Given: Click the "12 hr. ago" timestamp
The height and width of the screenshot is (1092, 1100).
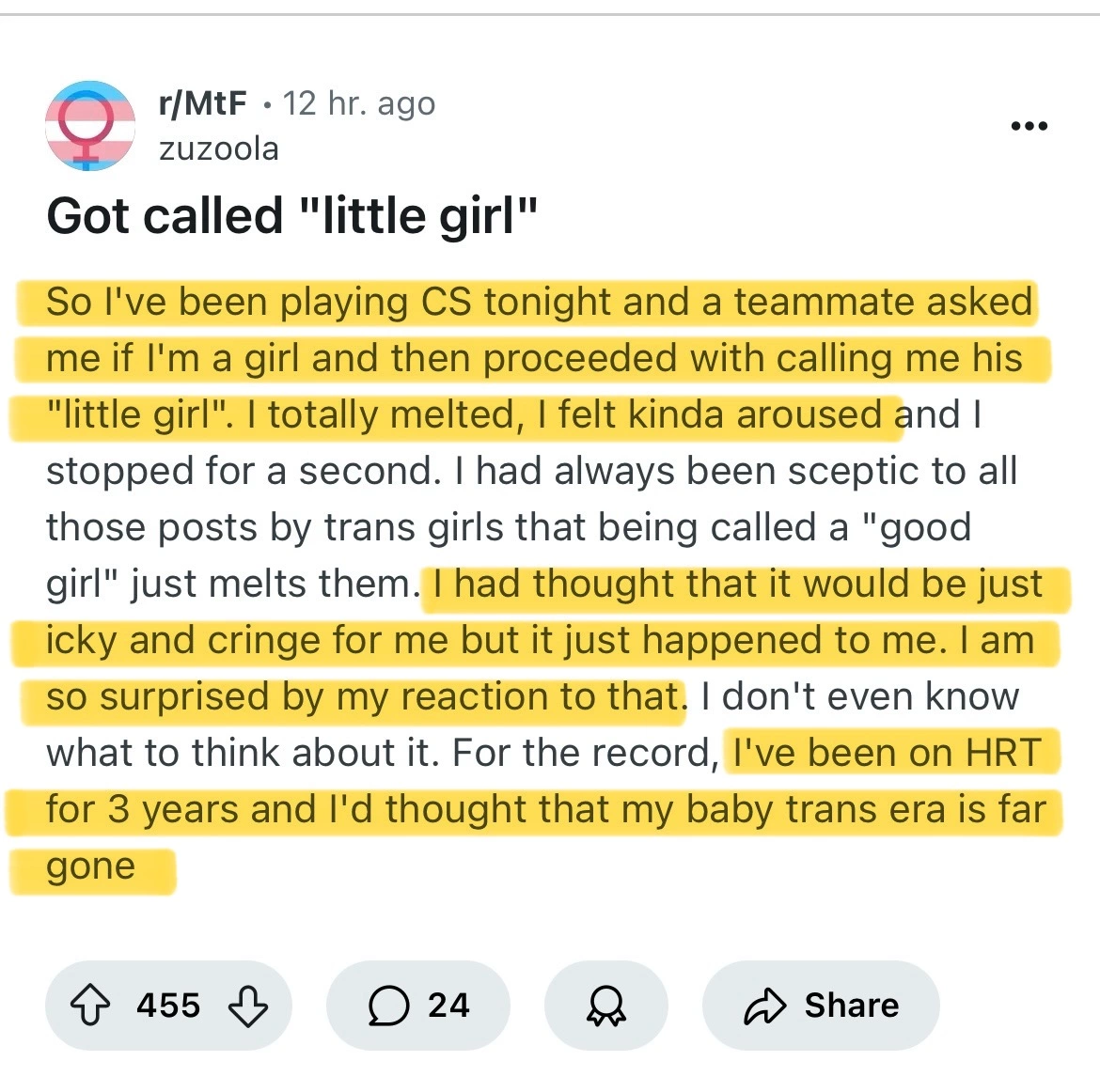Looking at the screenshot, I should tap(359, 102).
